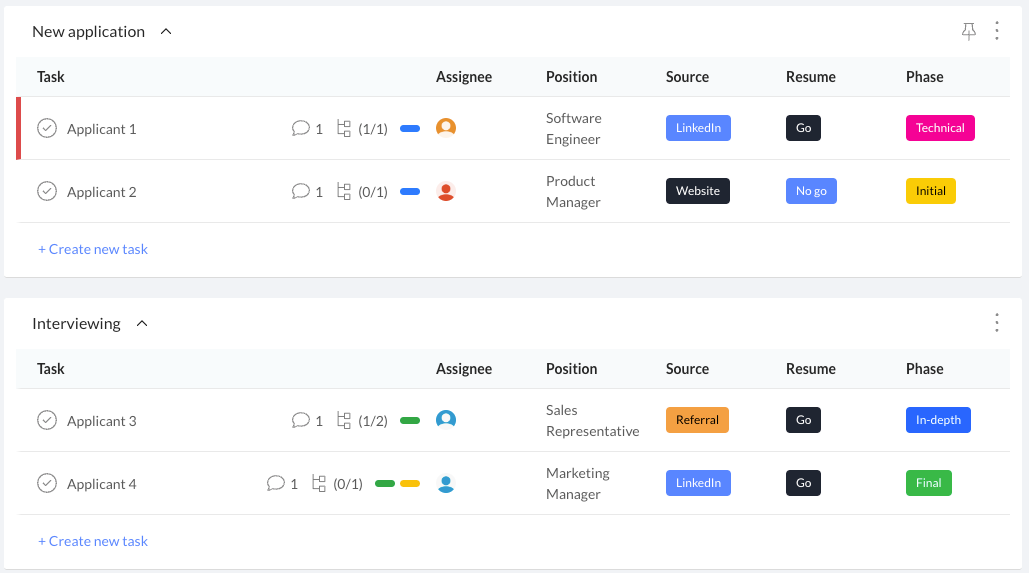
Task: Open the comment bubble for Applicant 4
Action: point(276,484)
